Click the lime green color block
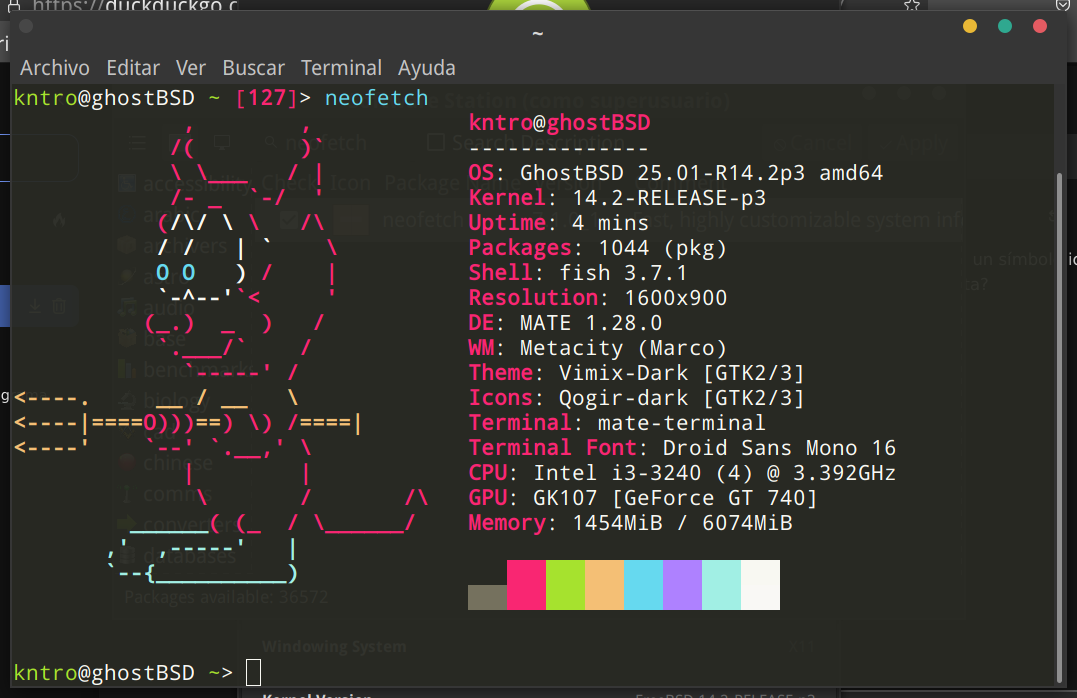The height and width of the screenshot is (698, 1077). tap(565, 585)
